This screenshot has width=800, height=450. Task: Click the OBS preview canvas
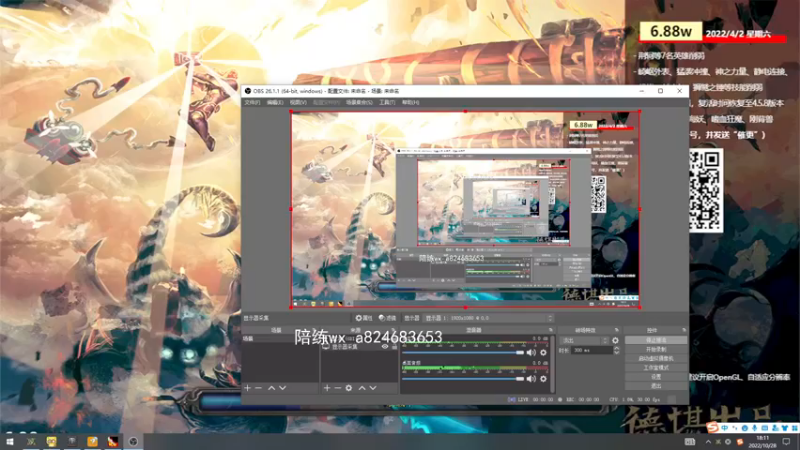[465, 210]
